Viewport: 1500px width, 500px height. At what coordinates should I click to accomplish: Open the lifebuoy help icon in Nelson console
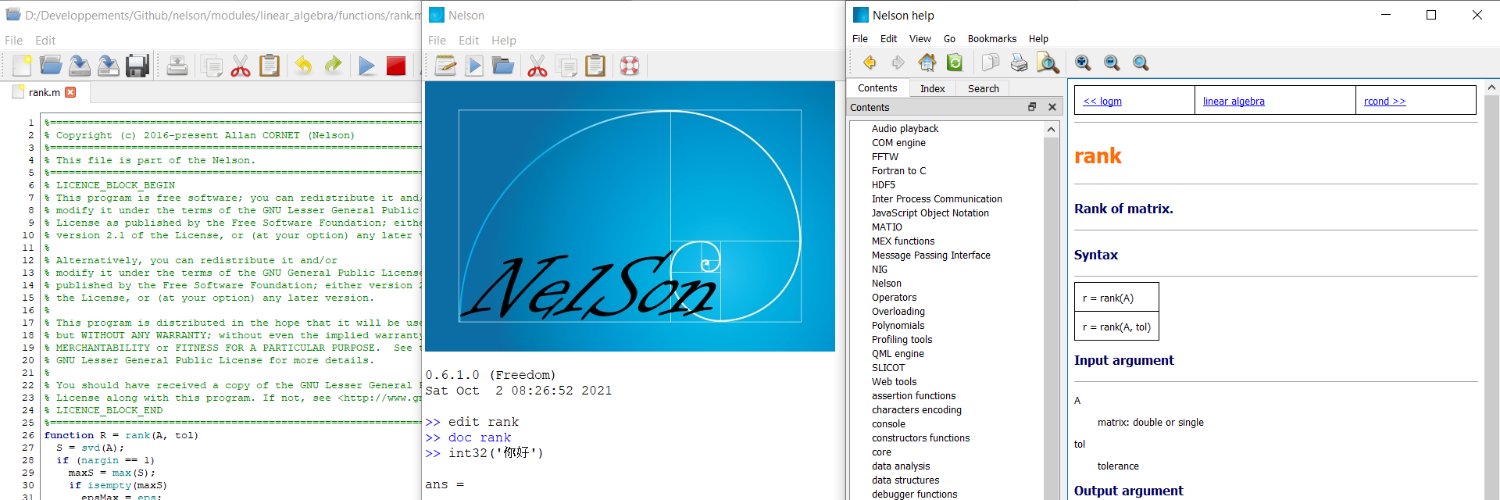(628, 66)
